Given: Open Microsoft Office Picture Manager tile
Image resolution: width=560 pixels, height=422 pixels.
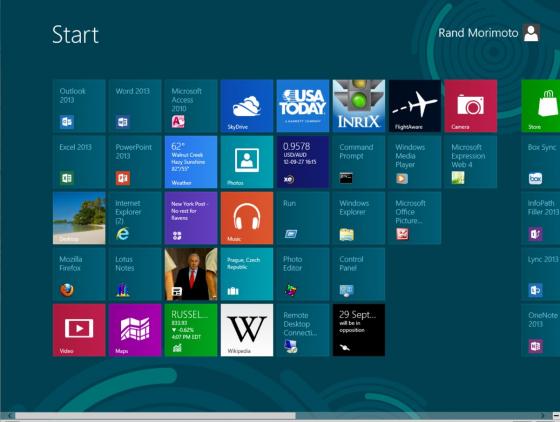Looking at the screenshot, I should pyautogui.click(x=415, y=218).
